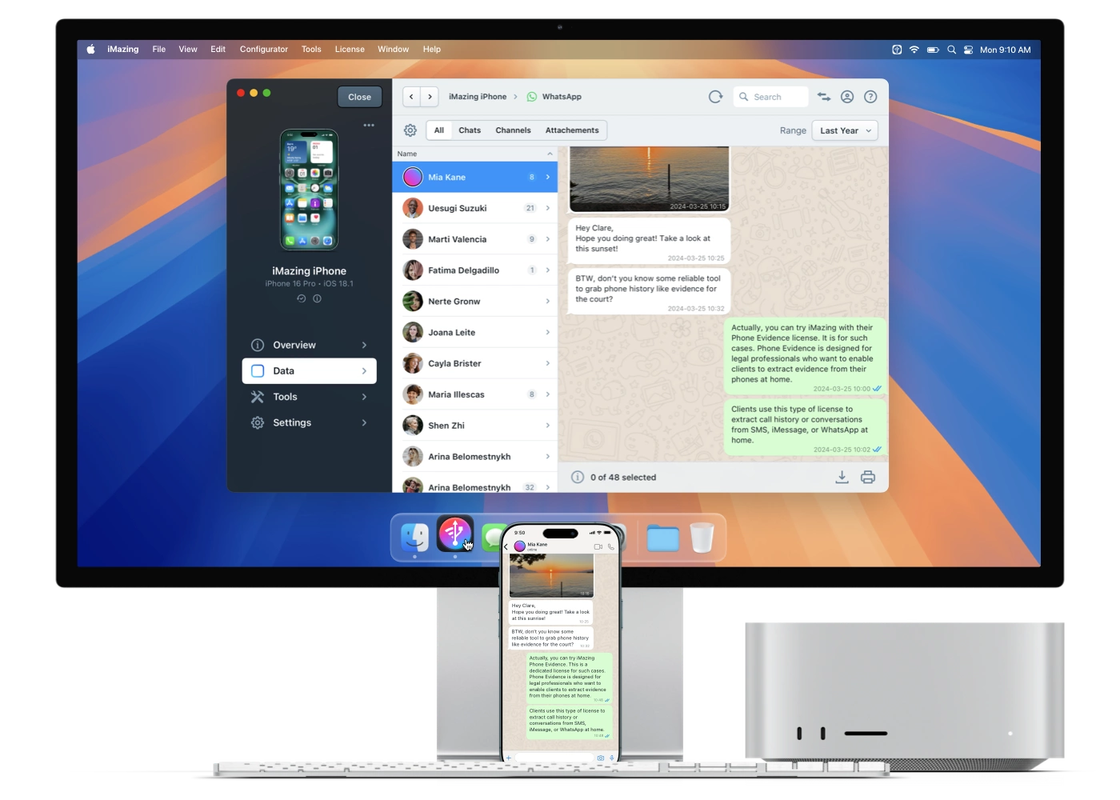This screenshot has height=800, width=1120.
Task: Click the forward navigation arrow in iMazing toolbar
Action: click(429, 96)
